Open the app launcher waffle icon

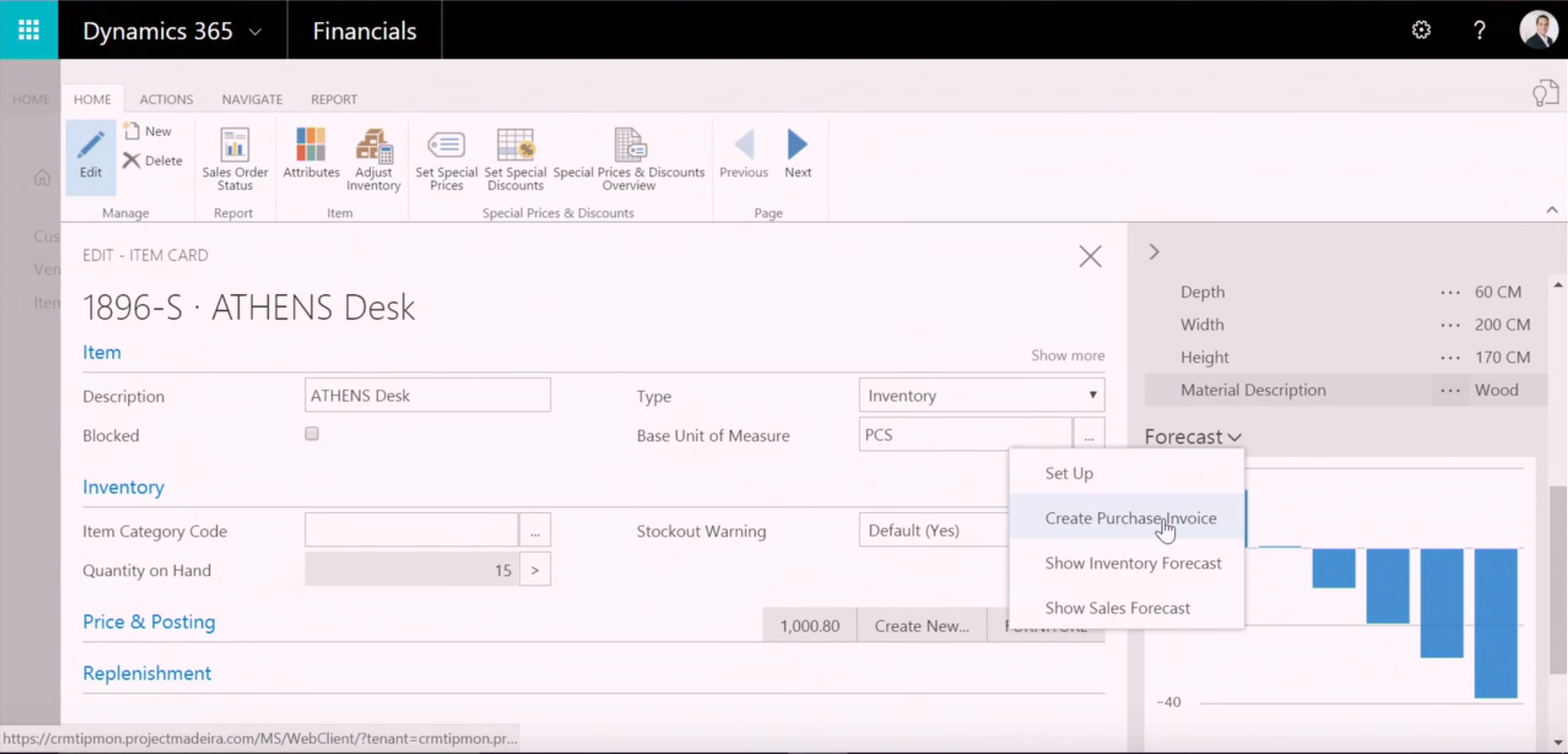pyautogui.click(x=29, y=30)
